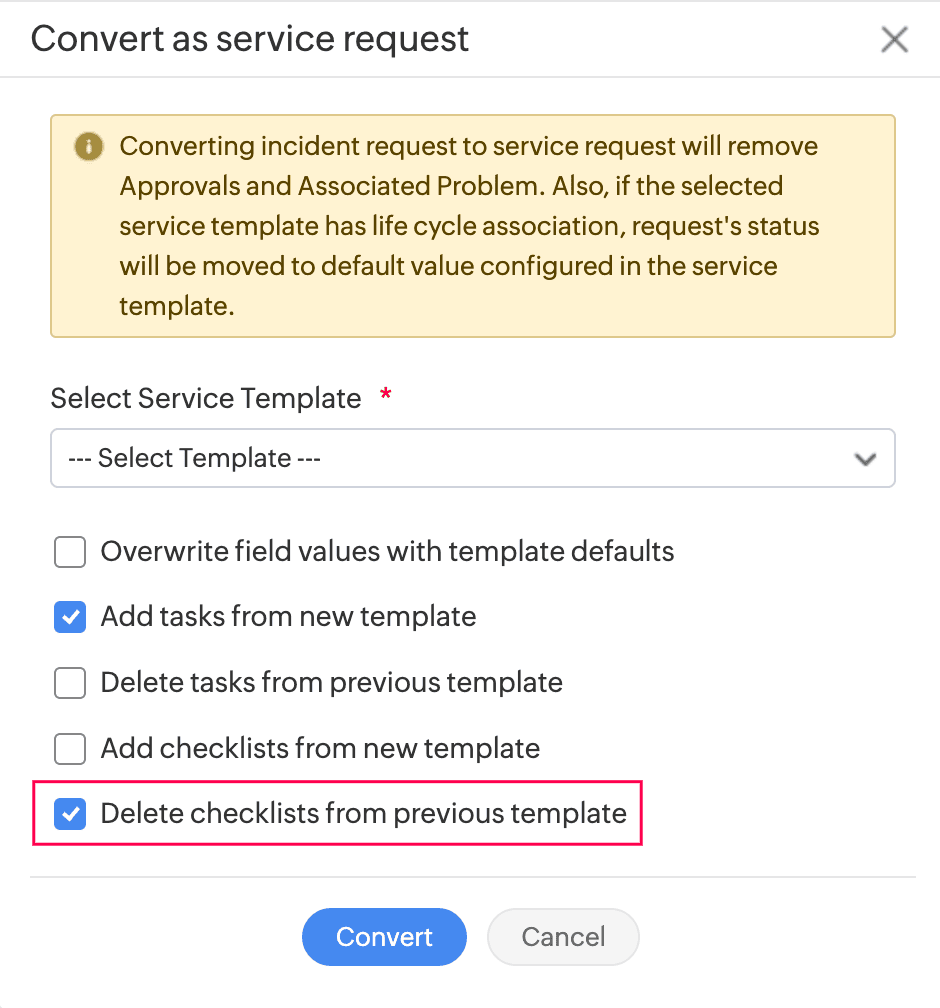Click the 'Add checklists from new template' label text
The width and height of the screenshot is (940, 1008).
coord(320,748)
